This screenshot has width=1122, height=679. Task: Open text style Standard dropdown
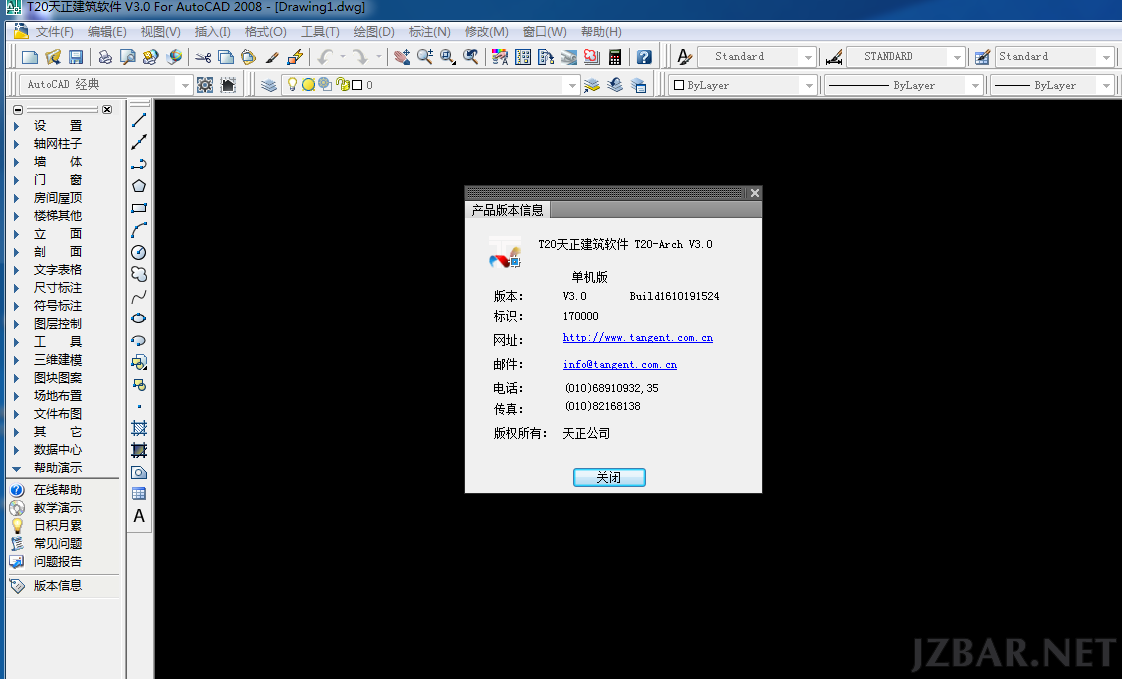(809, 57)
